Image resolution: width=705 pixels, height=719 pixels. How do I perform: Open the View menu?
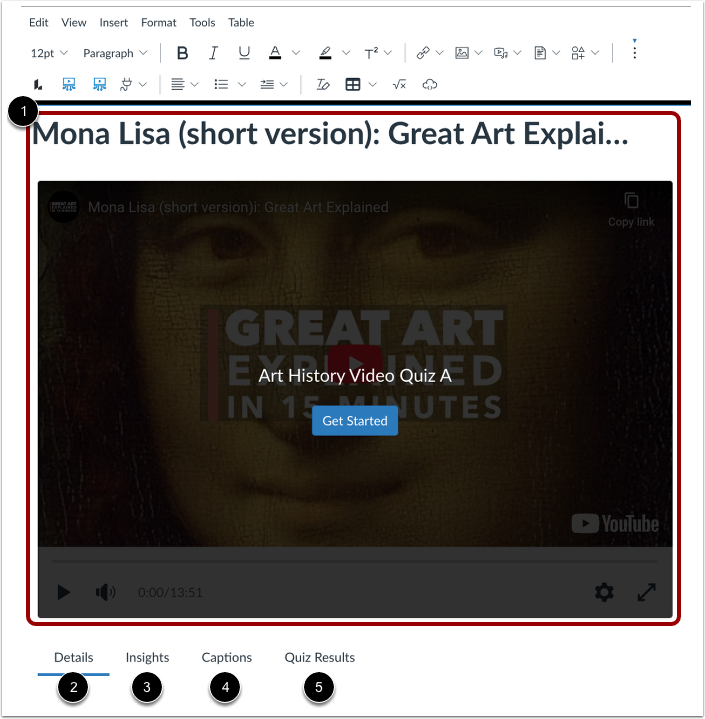coord(74,22)
